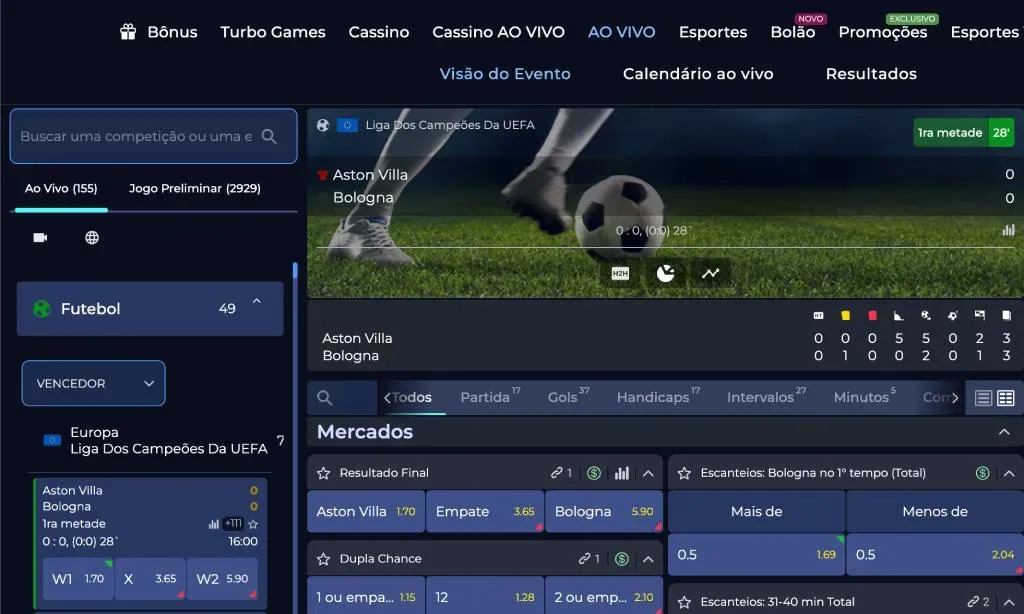Click cashout icon in Escanteios Bologna market
1024x614 pixels.
point(982,474)
